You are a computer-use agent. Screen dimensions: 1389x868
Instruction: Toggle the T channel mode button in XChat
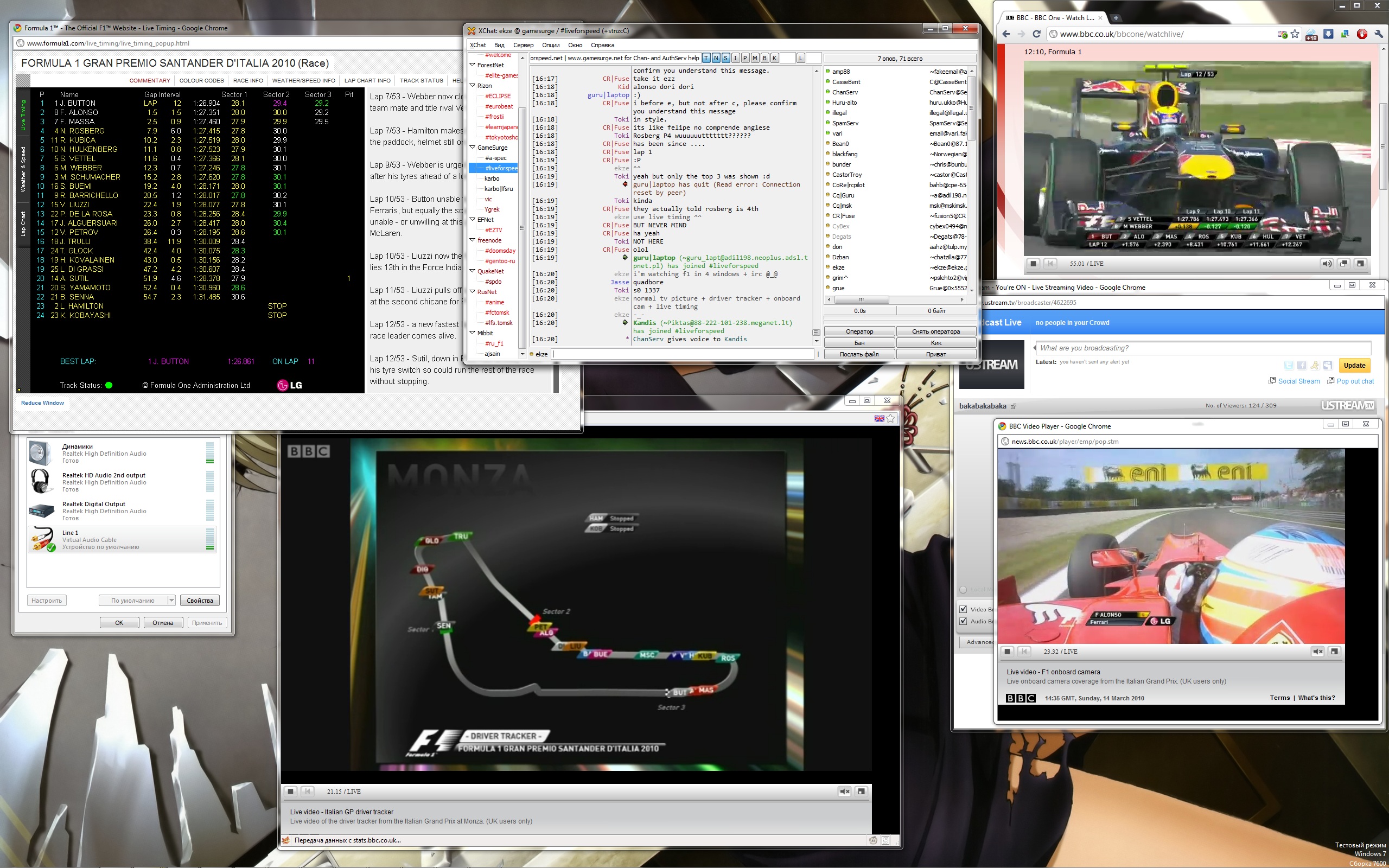tap(706, 58)
